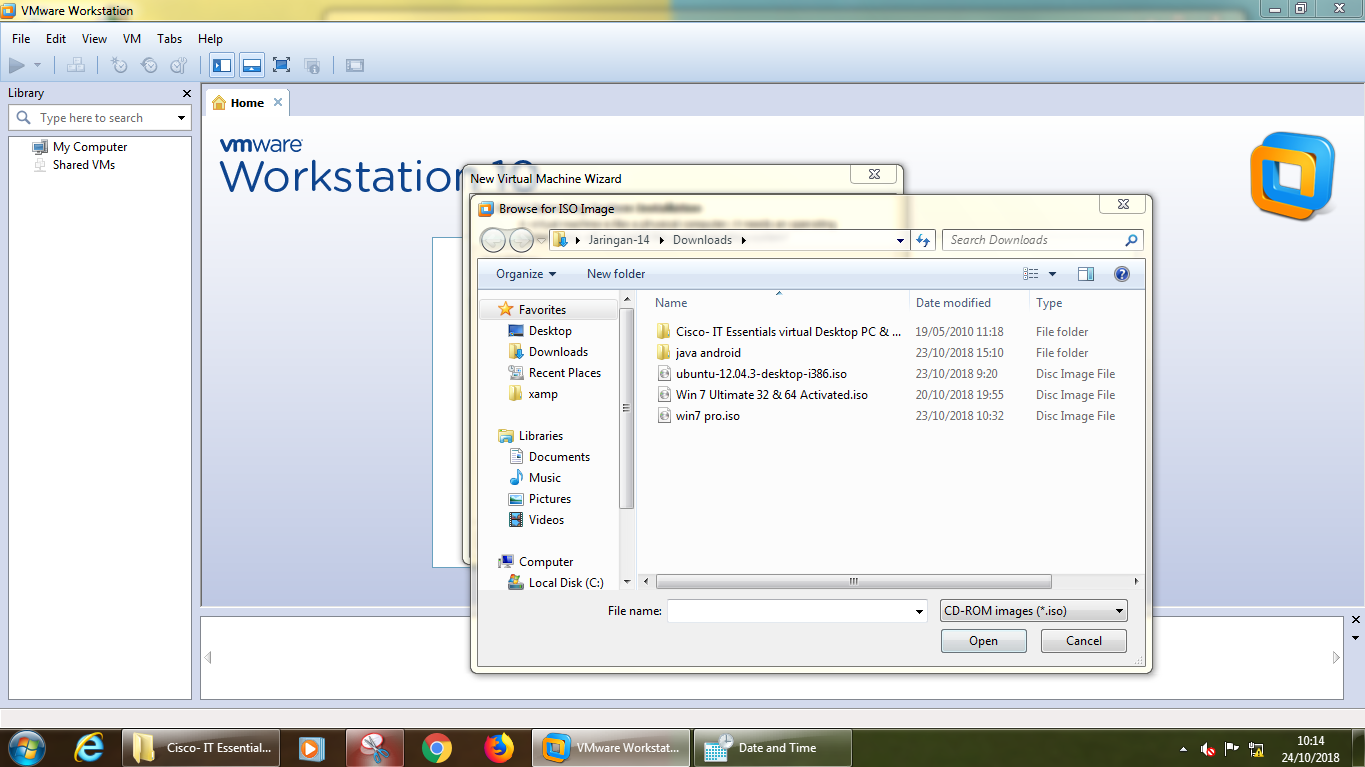Toggle the thumbnail bar view icon

coord(252,66)
